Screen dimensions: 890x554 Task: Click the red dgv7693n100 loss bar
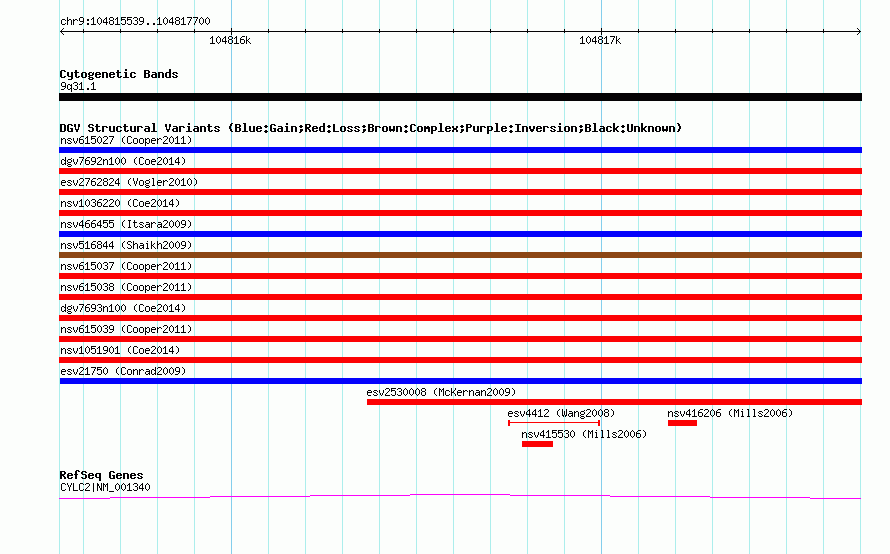[x=460, y=318]
